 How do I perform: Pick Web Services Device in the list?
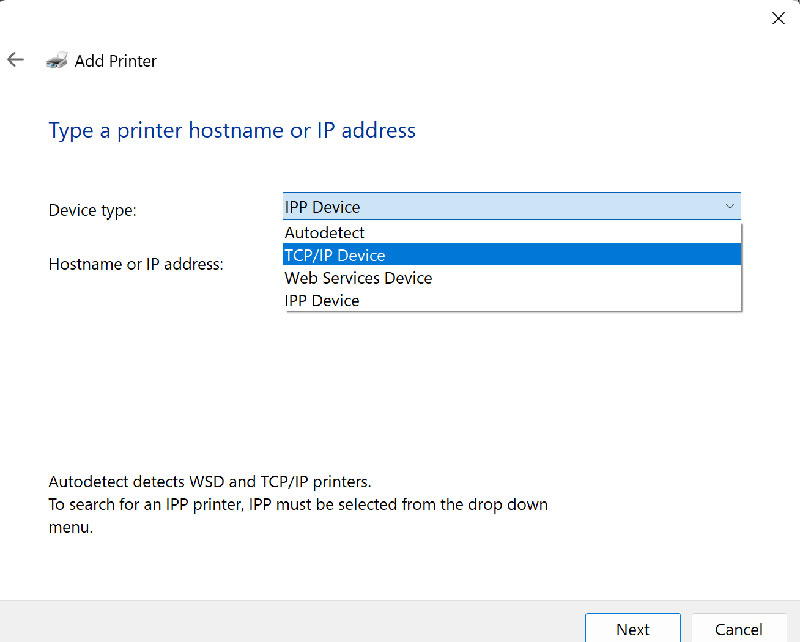358,278
